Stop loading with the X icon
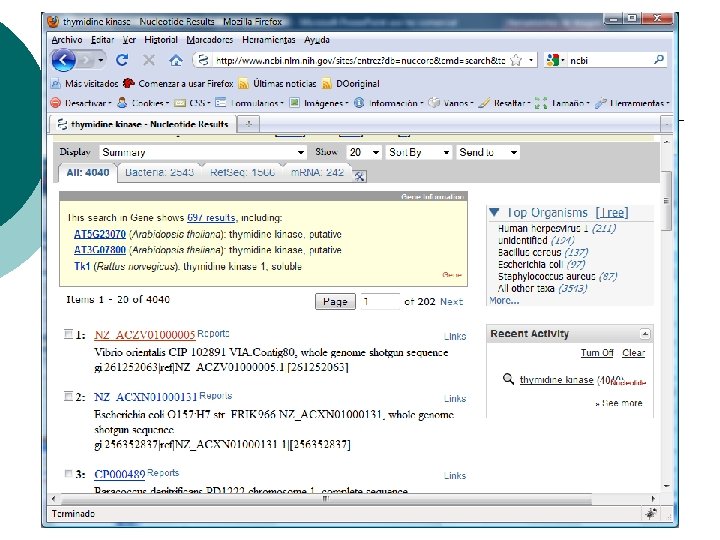The image size is (720, 540). 148,60
